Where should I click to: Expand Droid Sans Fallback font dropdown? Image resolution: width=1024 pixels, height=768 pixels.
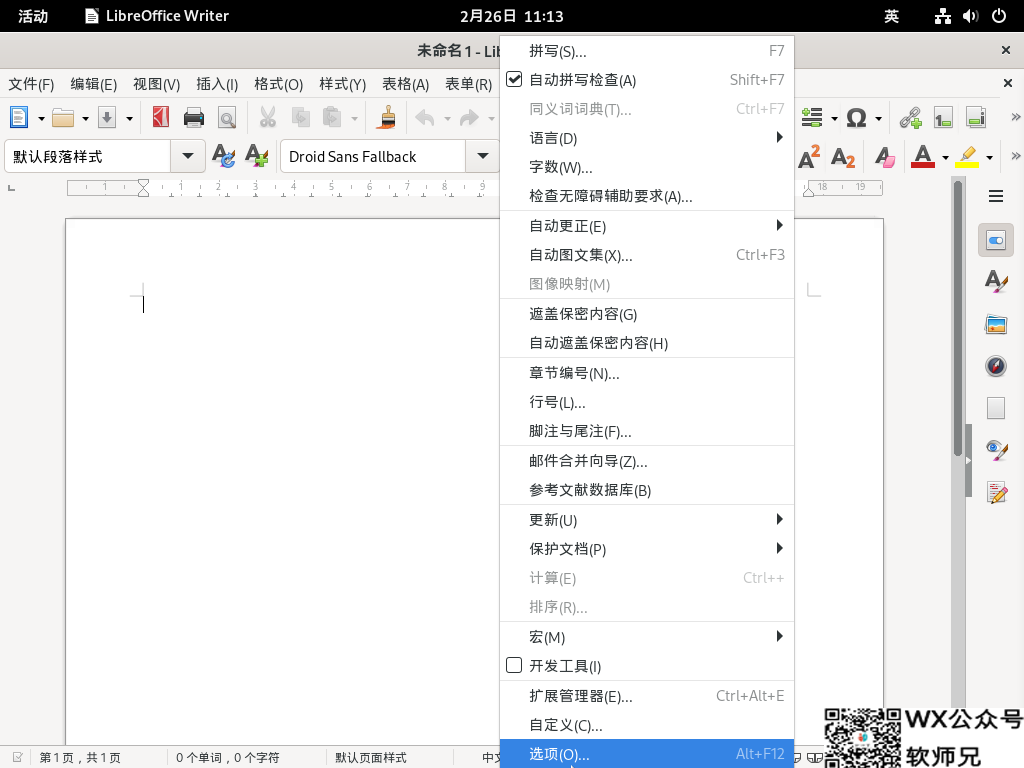[483, 156]
